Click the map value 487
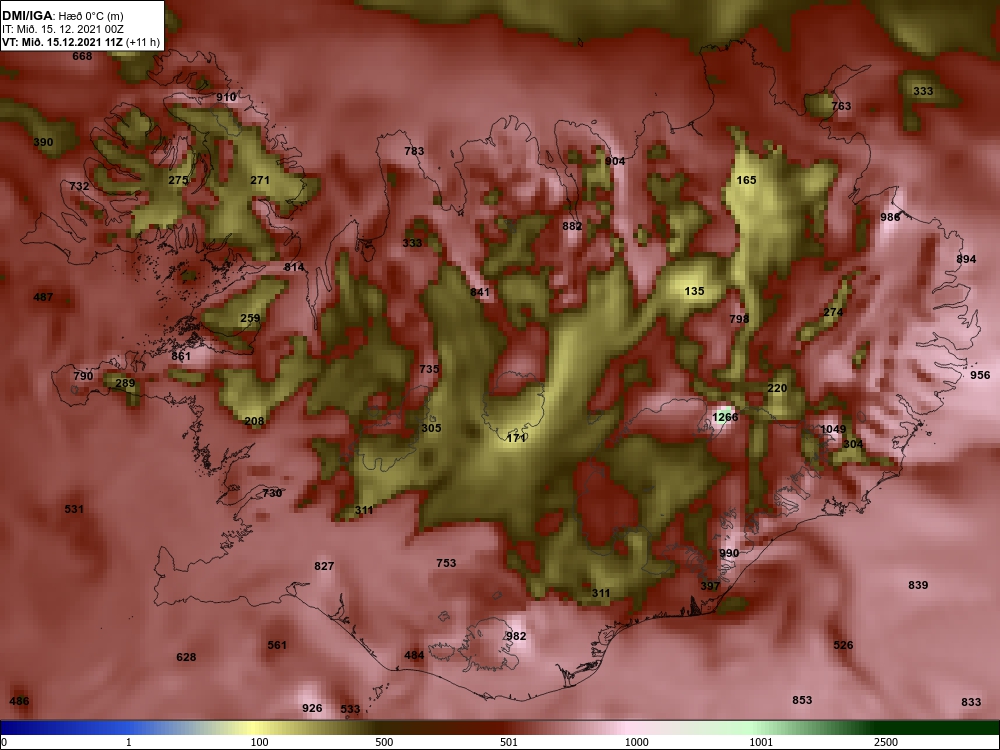This screenshot has height=750, width=1000. coord(43,297)
